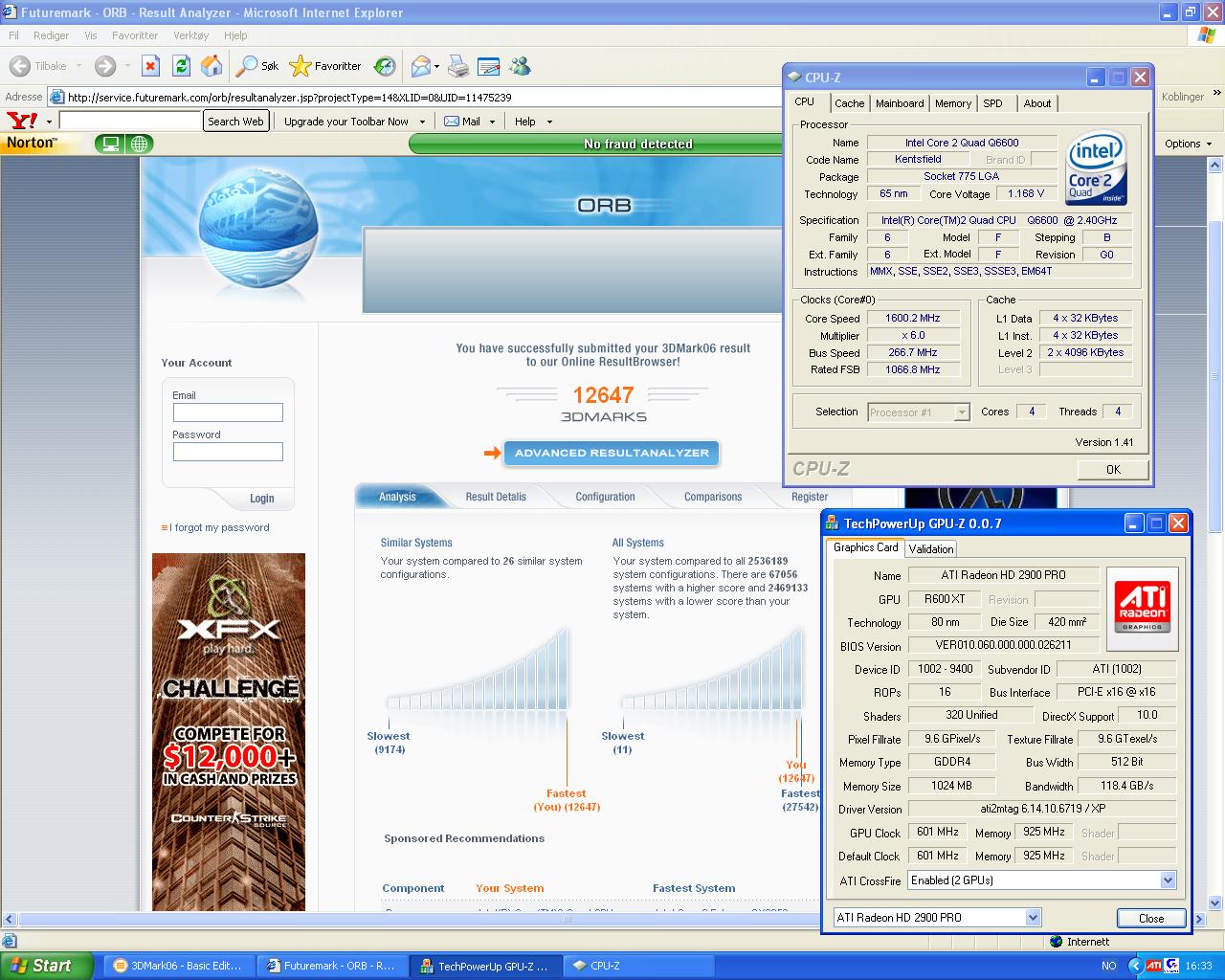Viewport: 1225px width, 980px height.
Task: Open the graphics card selector dropdown
Action: pos(1033,917)
